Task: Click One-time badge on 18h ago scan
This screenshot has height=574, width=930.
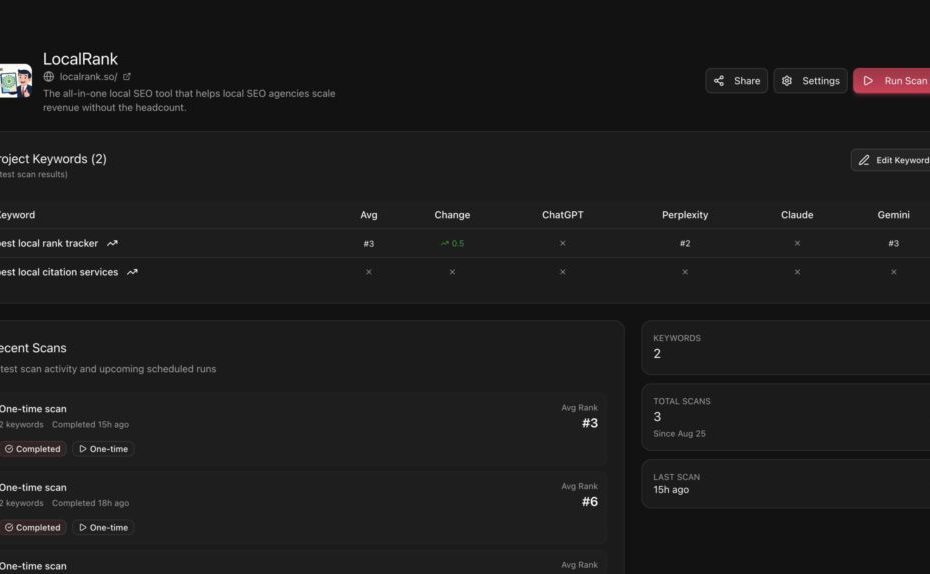Action: 103,527
